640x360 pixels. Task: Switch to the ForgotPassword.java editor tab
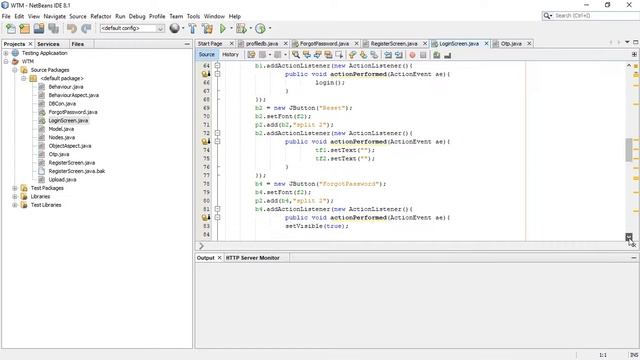click(x=324, y=43)
